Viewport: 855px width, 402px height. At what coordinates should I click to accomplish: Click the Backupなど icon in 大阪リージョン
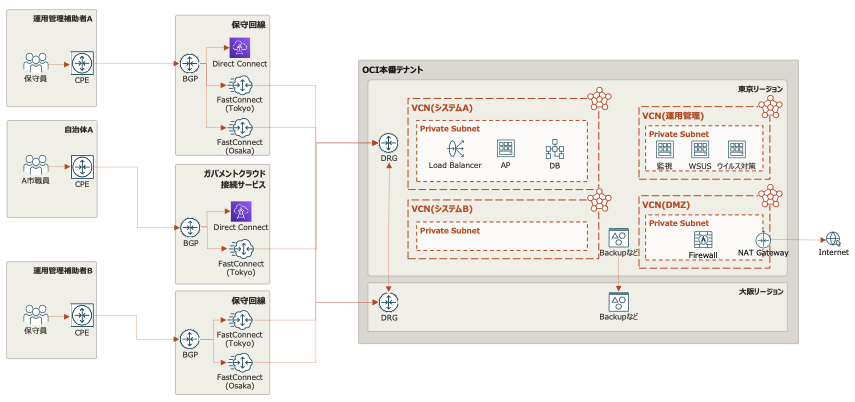click(619, 302)
